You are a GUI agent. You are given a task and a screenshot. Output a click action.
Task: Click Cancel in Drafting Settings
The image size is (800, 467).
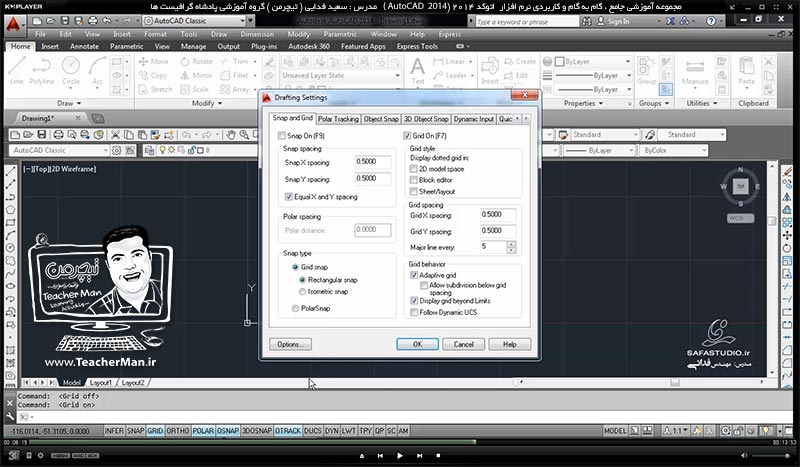tap(463, 345)
